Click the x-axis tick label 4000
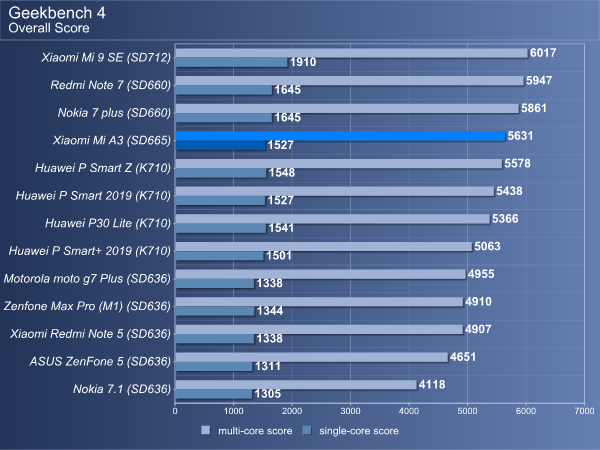Screen dimensions: 600x450 (x=409, y=411)
